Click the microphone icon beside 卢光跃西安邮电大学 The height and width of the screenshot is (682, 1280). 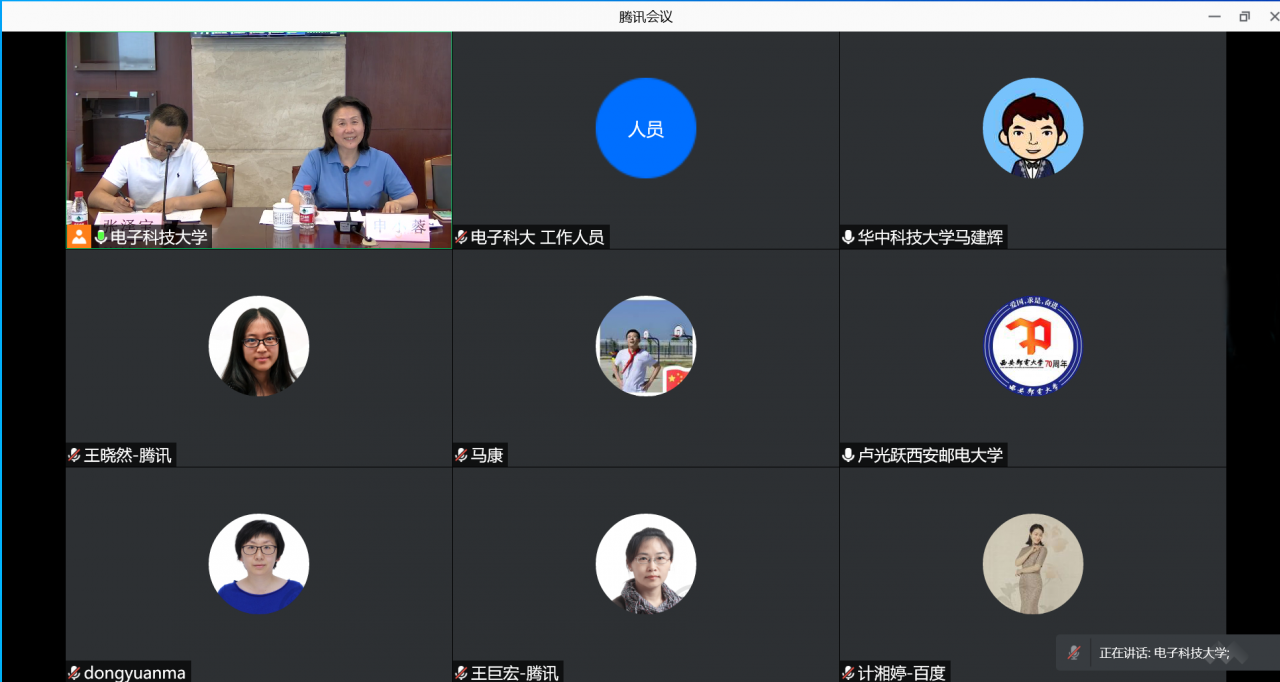tap(848, 455)
